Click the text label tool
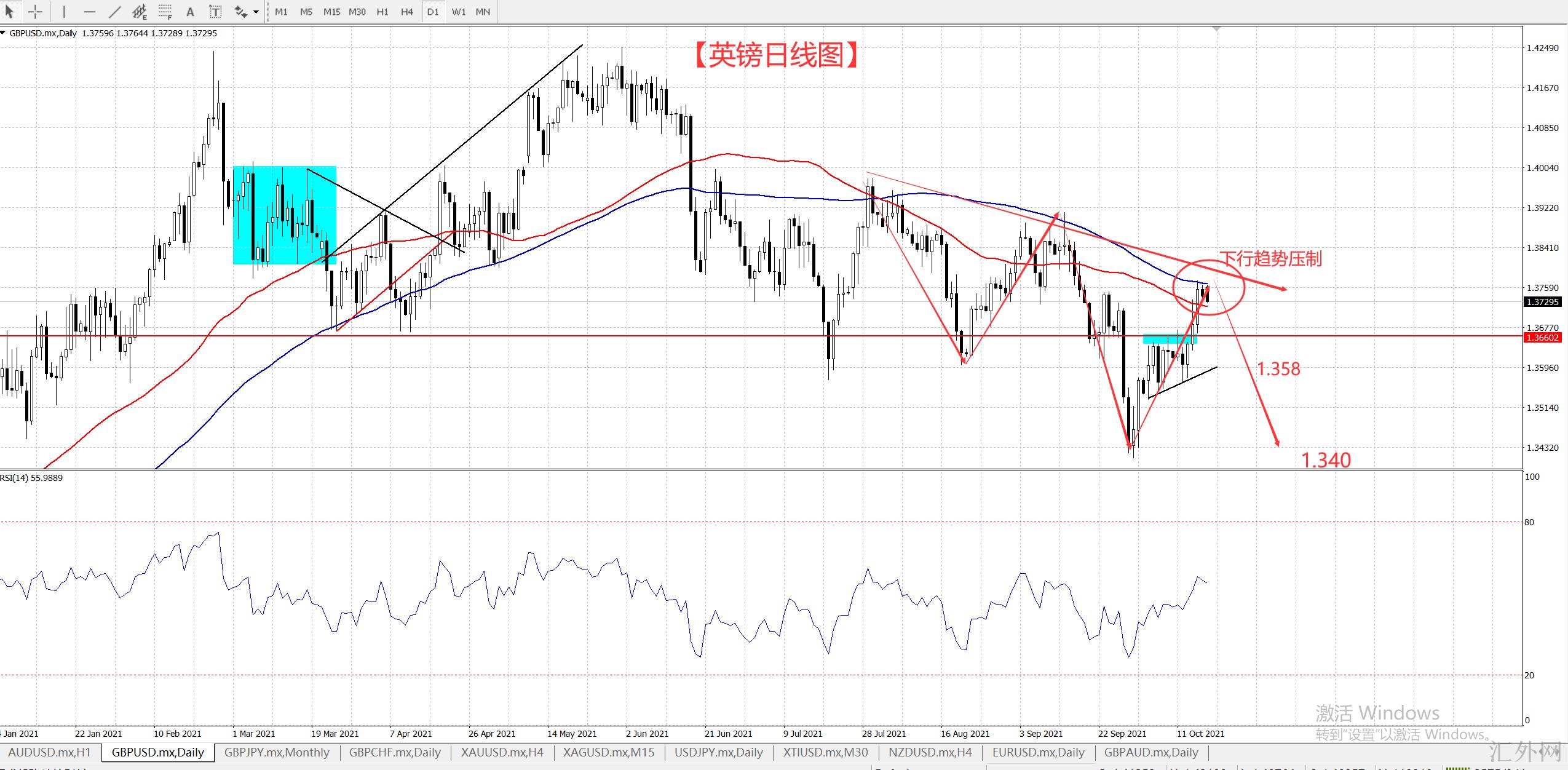Image resolution: width=1568 pixels, height=770 pixels. click(x=215, y=12)
